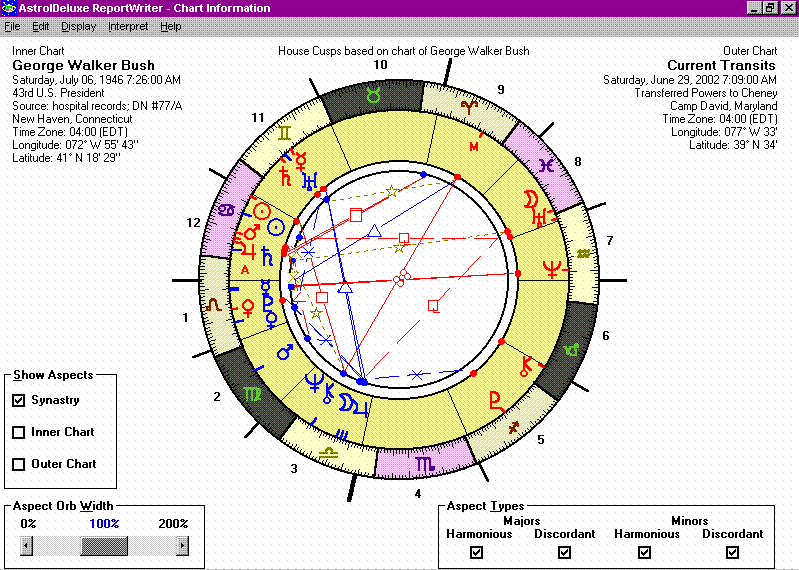The width and height of the screenshot is (799, 570).
Task: Click the Virgo glyph on the zodiac ring
Action: coord(252,394)
